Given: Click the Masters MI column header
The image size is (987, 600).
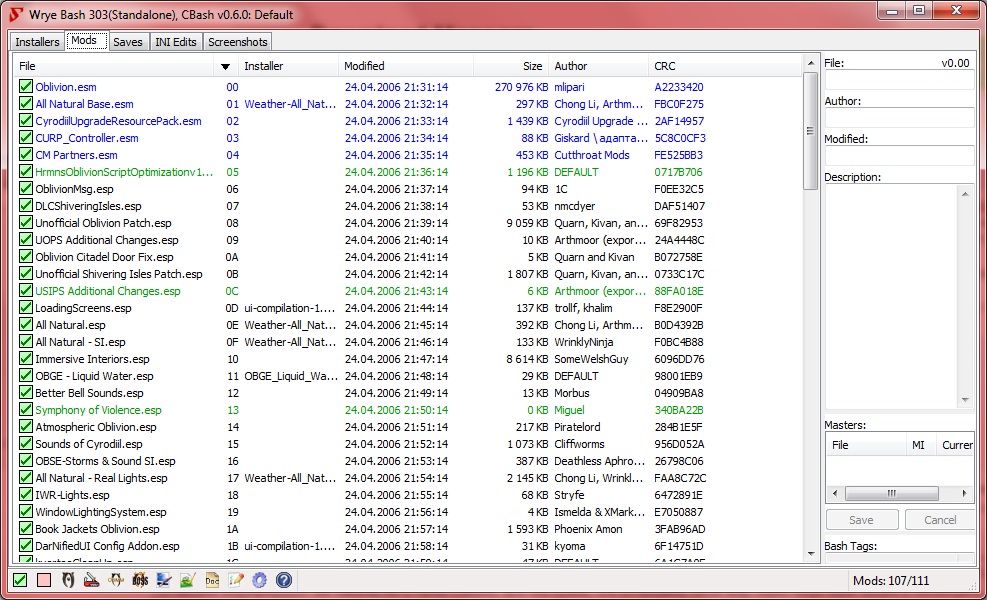Looking at the screenshot, I should [921, 444].
